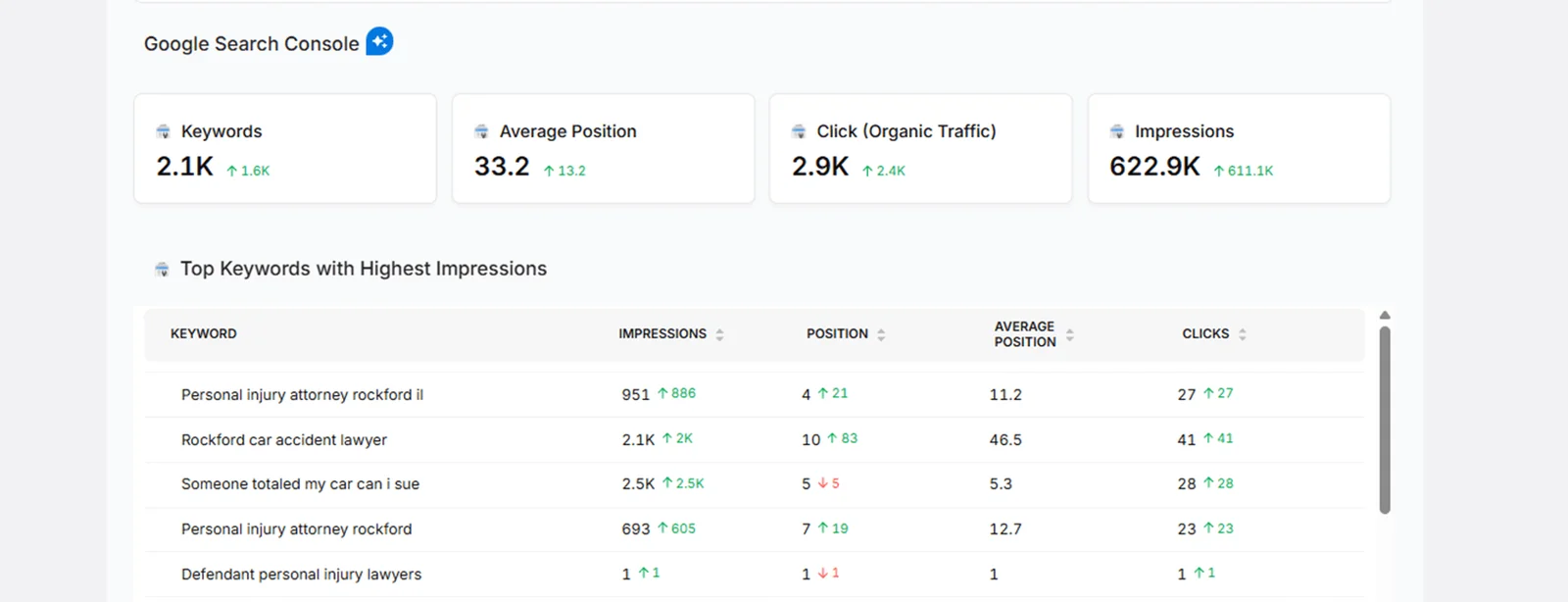Click the 2.1K keywords value
This screenshot has height=602, width=1568.
pyautogui.click(x=185, y=167)
